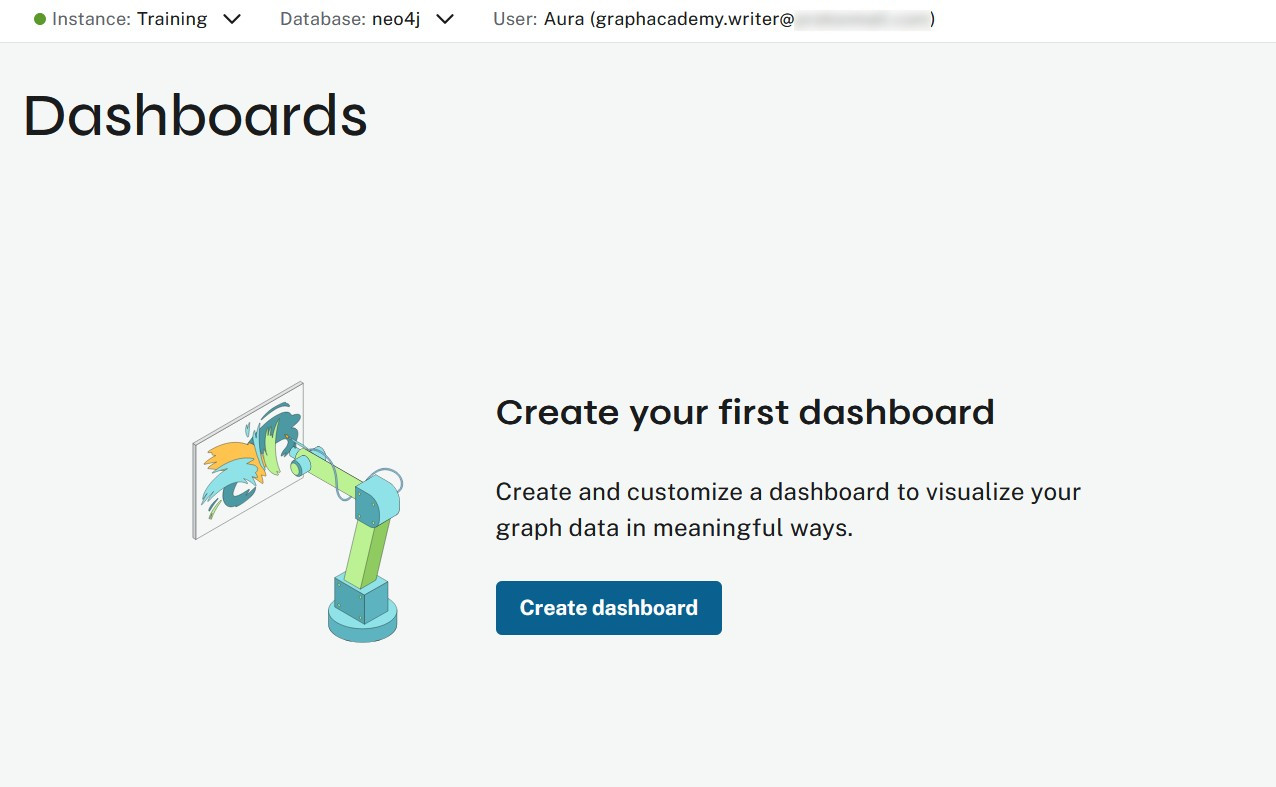The height and width of the screenshot is (787, 1276).
Task: Click the Create your first dashboard heading
Action: point(745,412)
